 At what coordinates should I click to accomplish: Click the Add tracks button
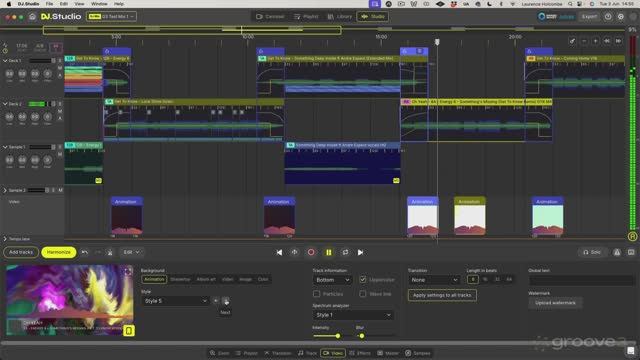pyautogui.click(x=21, y=252)
